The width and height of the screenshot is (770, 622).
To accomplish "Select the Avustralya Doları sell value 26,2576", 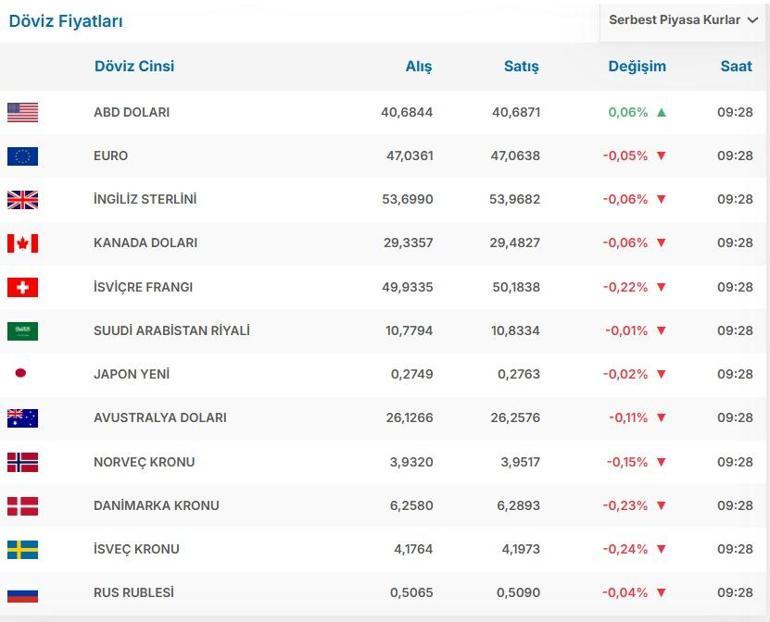I will (x=515, y=418).
